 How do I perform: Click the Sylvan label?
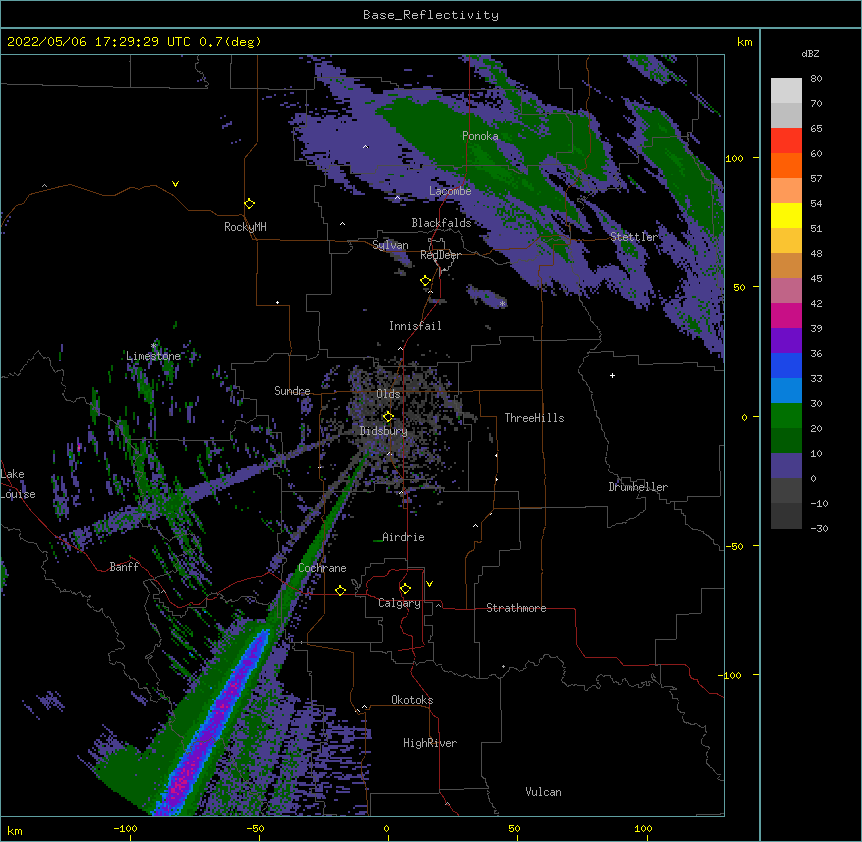tap(390, 245)
